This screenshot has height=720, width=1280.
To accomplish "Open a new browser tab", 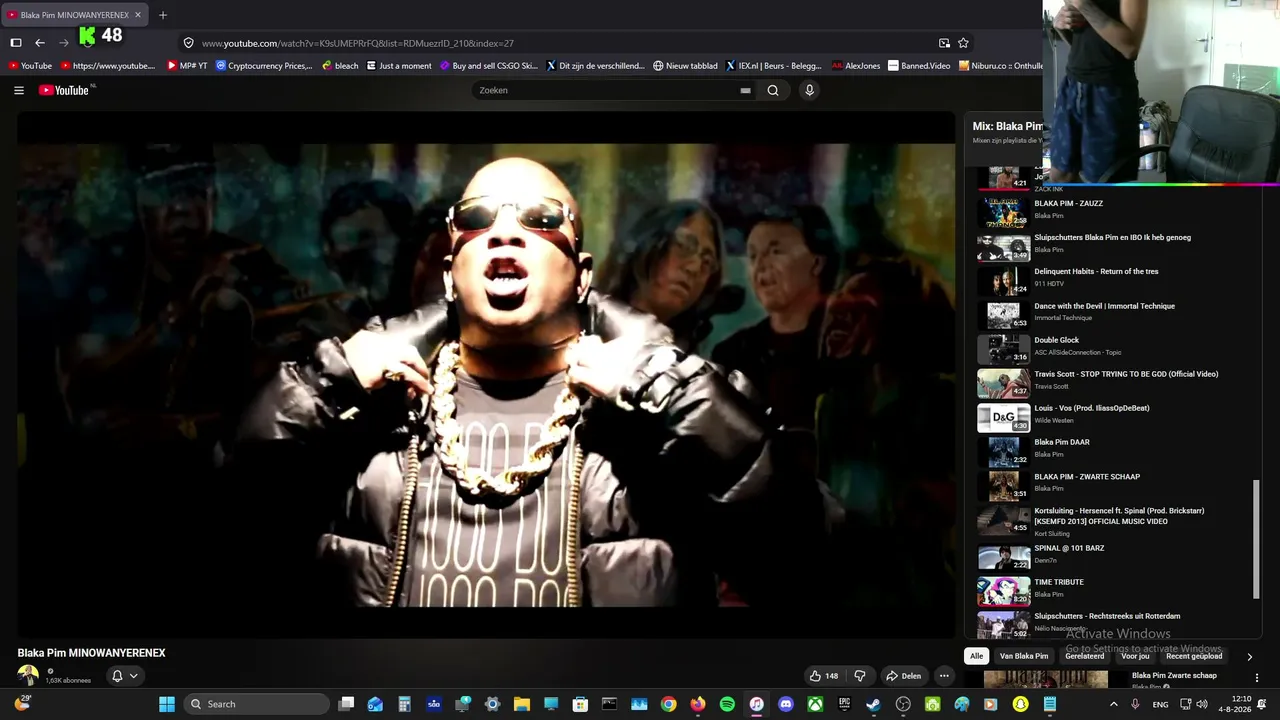I will [163, 15].
